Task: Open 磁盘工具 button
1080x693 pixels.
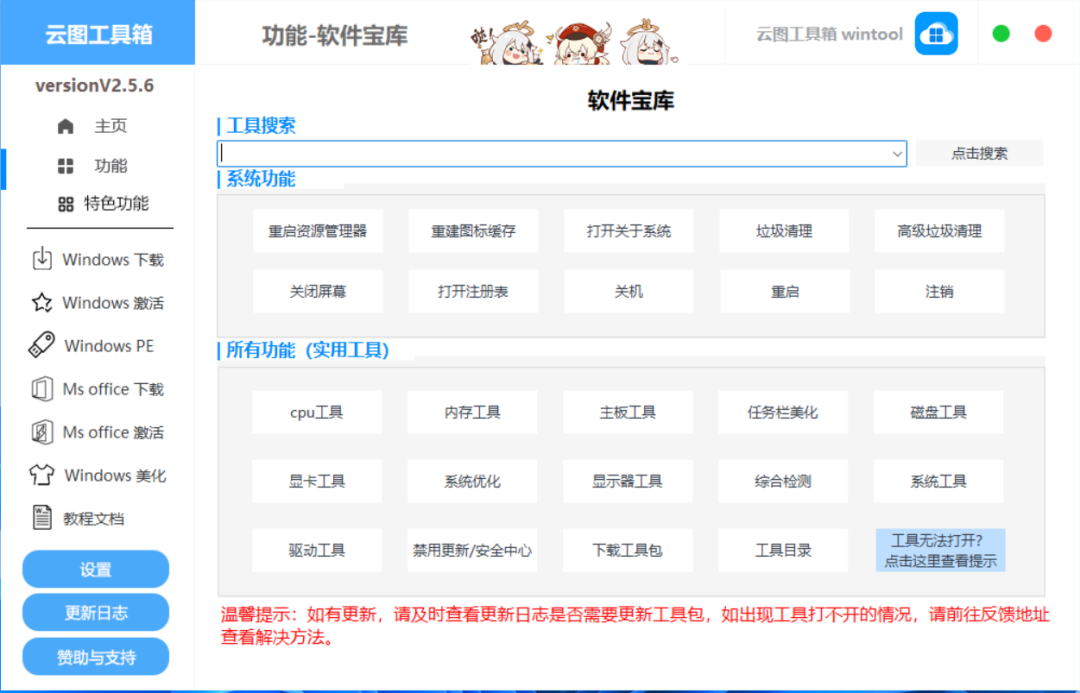Action: (x=938, y=413)
